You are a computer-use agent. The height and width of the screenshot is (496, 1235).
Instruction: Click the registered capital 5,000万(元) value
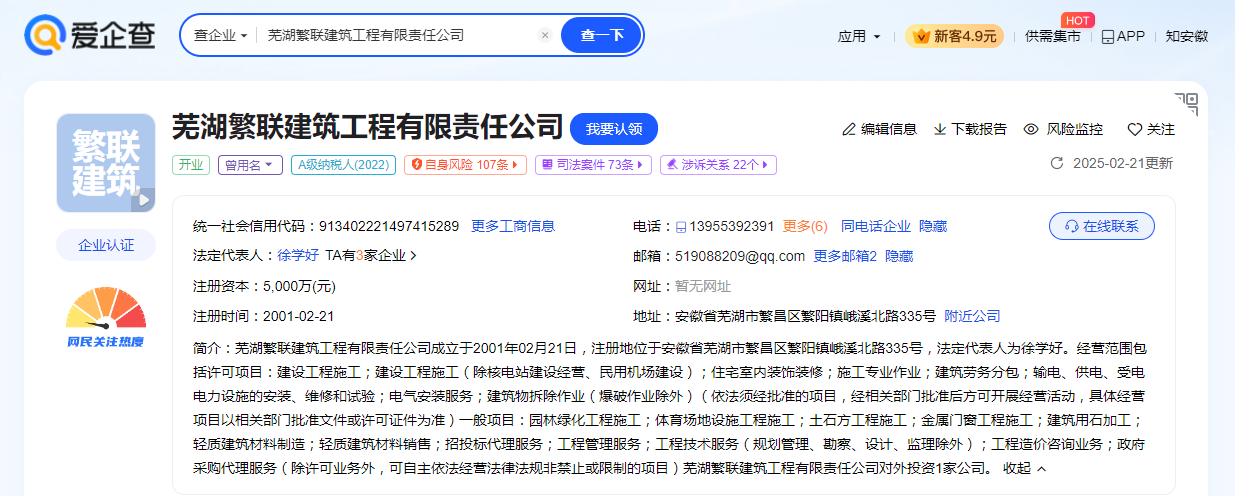click(x=299, y=286)
